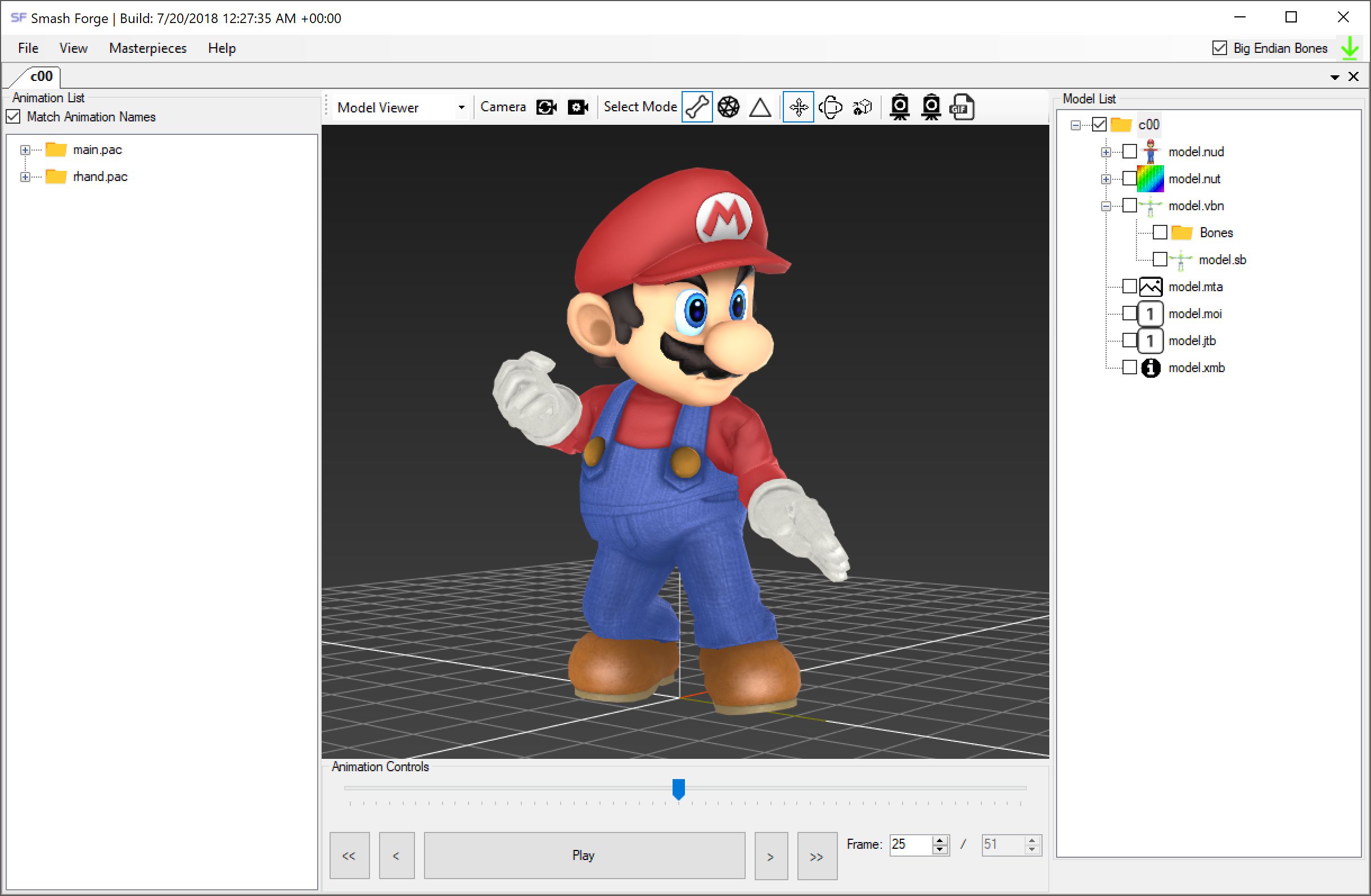Screen dimensions: 1371x896
Task: Click the >> last frame button
Action: [817, 856]
